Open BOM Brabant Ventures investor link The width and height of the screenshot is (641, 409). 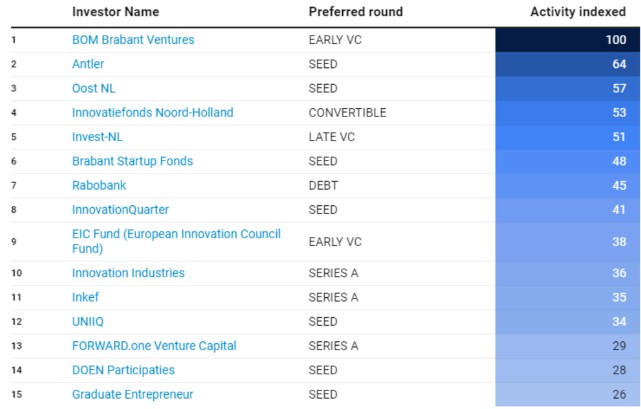pos(133,40)
